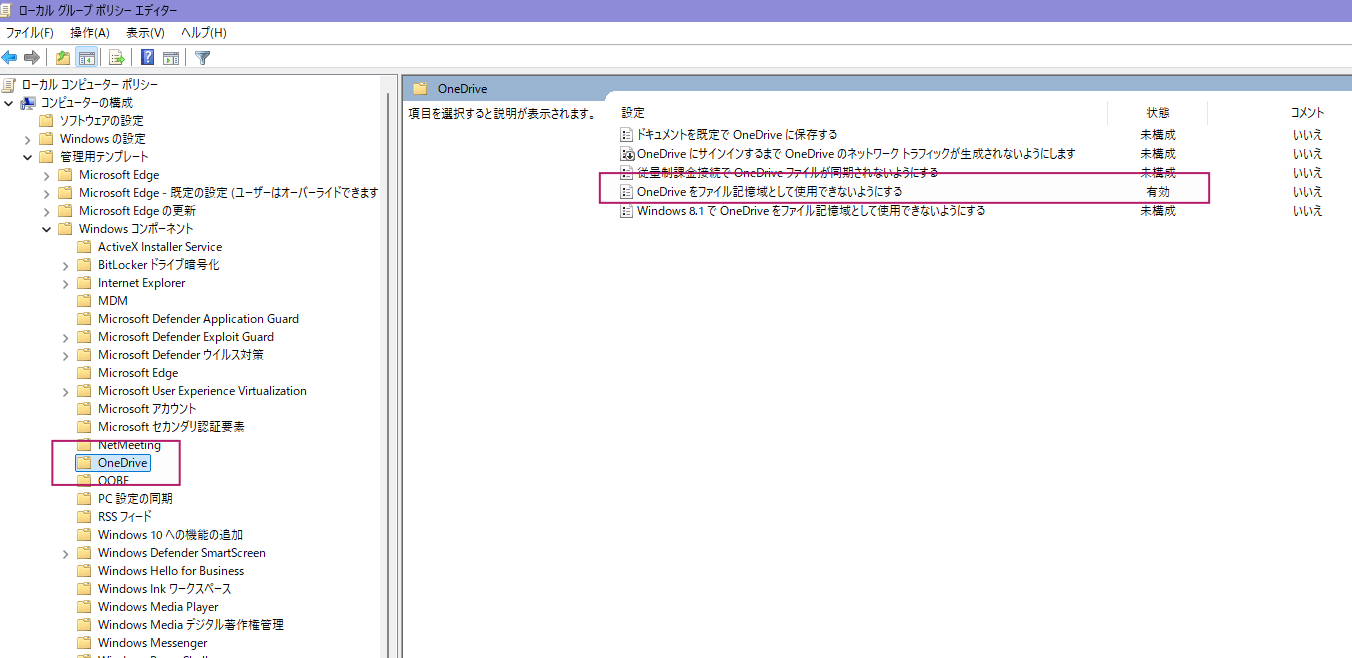This screenshot has width=1352, height=658.
Task: Select the PC 設定の同期 tree item
Action: [135, 499]
